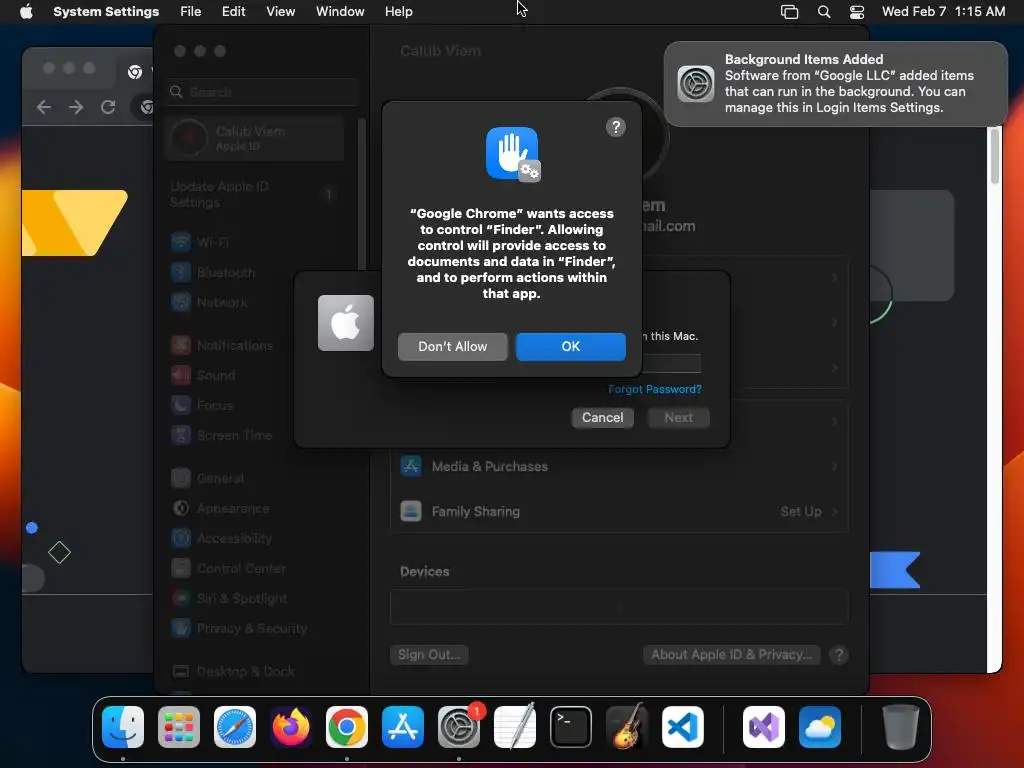Viewport: 1024px width, 768px height.
Task: Open help button beside About Apple ID
Action: [x=839, y=655]
